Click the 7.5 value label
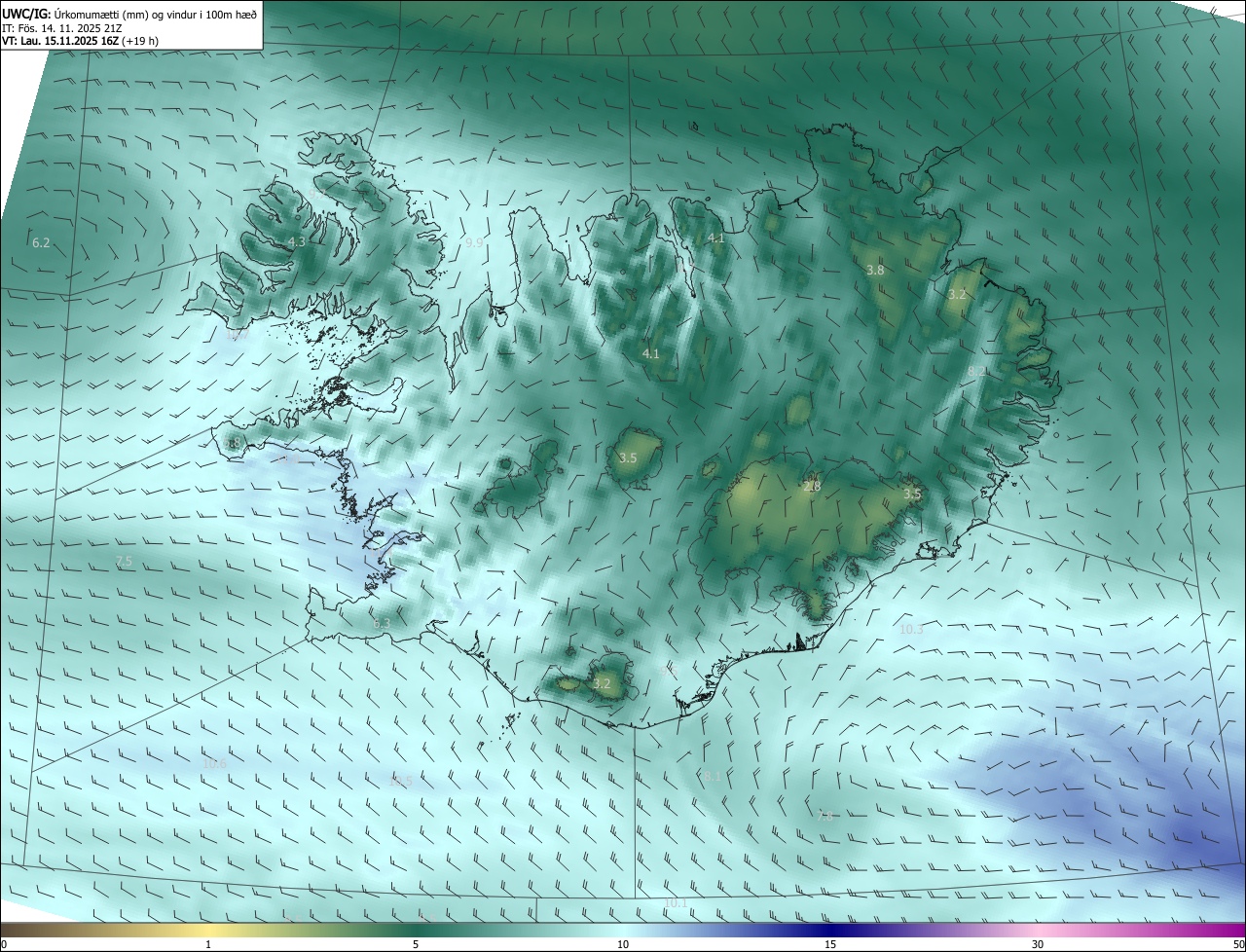 (x=124, y=562)
